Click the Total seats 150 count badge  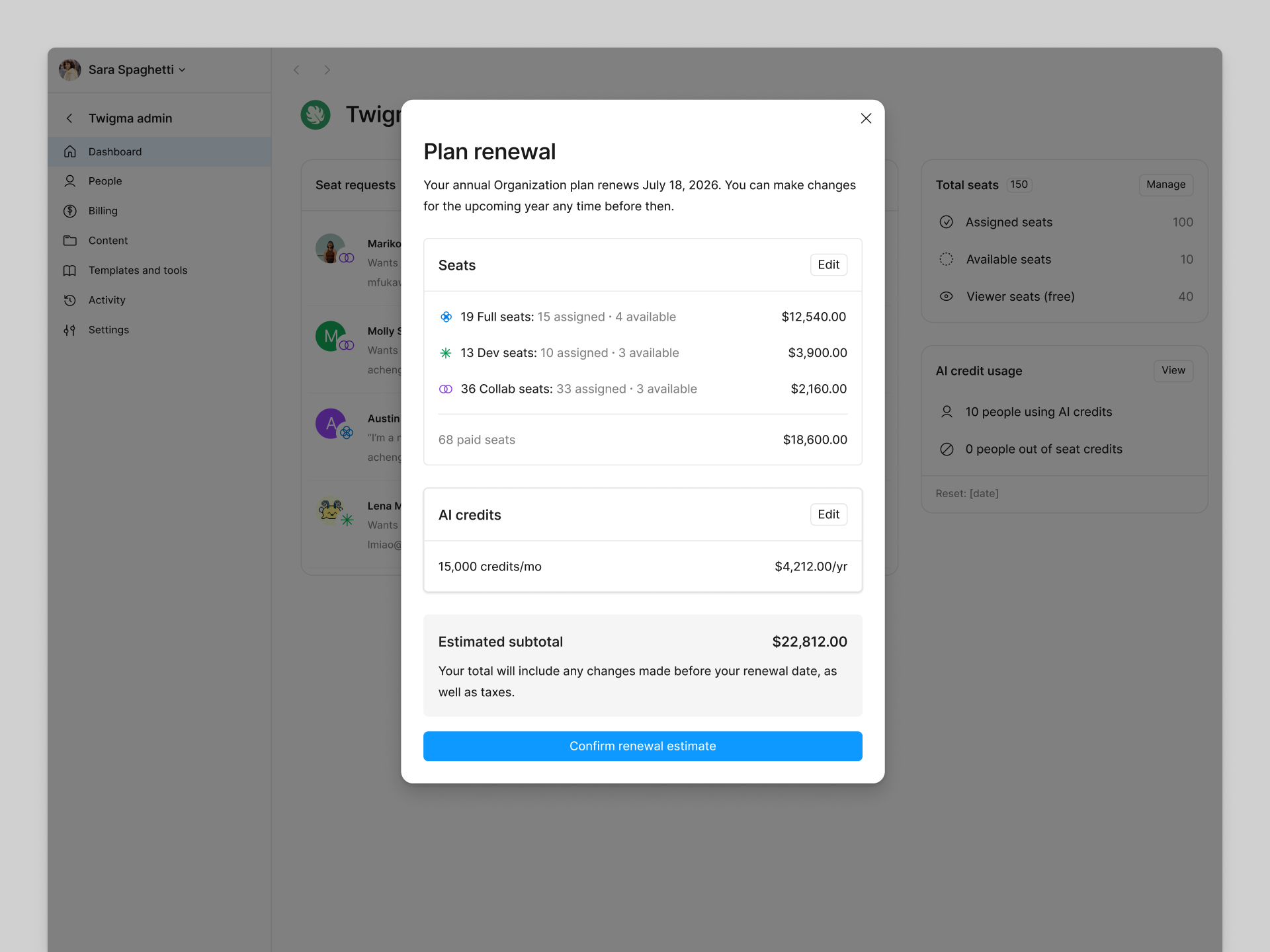click(x=1019, y=184)
